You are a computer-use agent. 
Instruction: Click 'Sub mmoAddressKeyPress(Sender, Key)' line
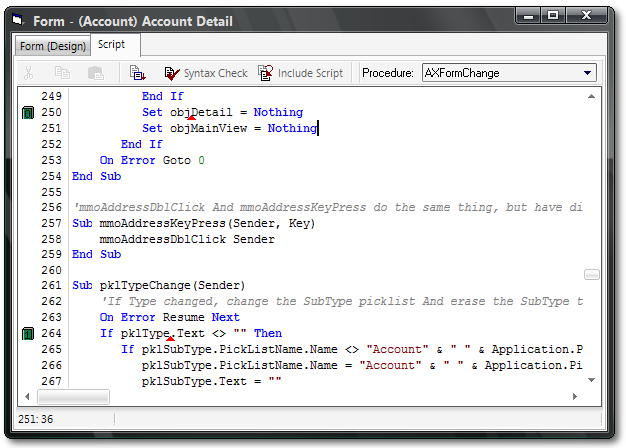(x=194, y=224)
